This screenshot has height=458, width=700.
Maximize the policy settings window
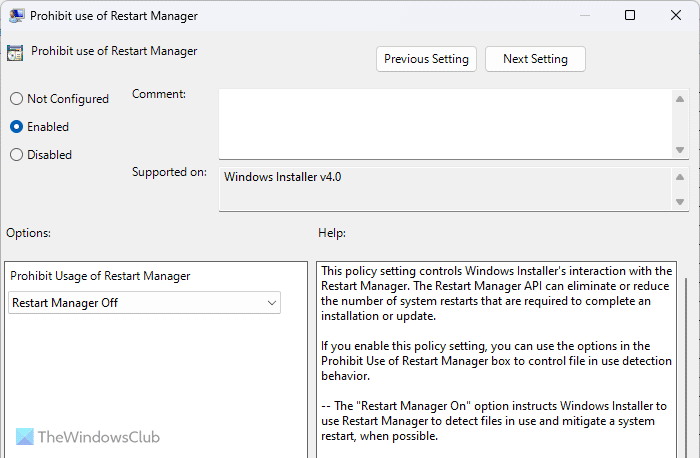pyautogui.click(x=630, y=16)
